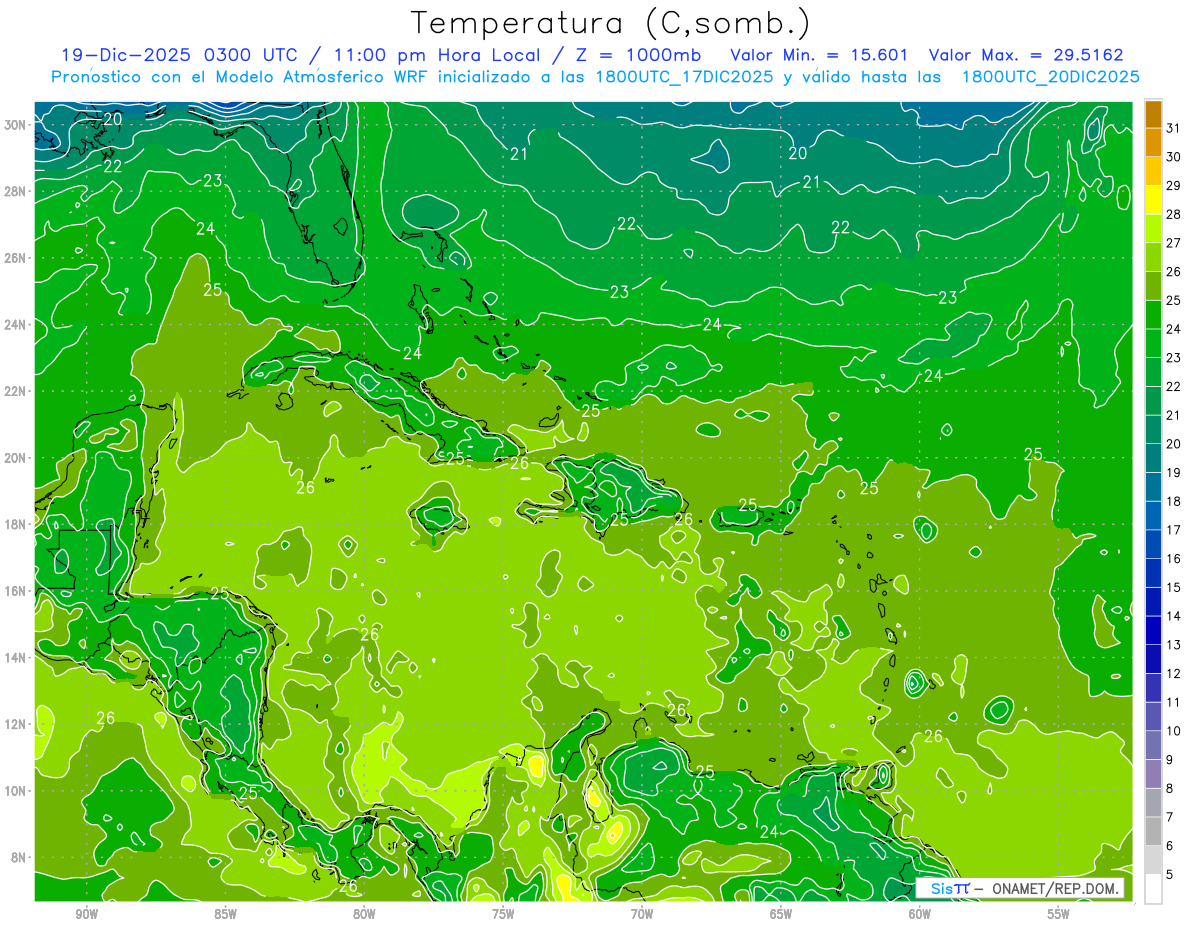This screenshot has height=927, width=1200.
Task: Click the latitude axis label "22N"
Action: pos(16,391)
